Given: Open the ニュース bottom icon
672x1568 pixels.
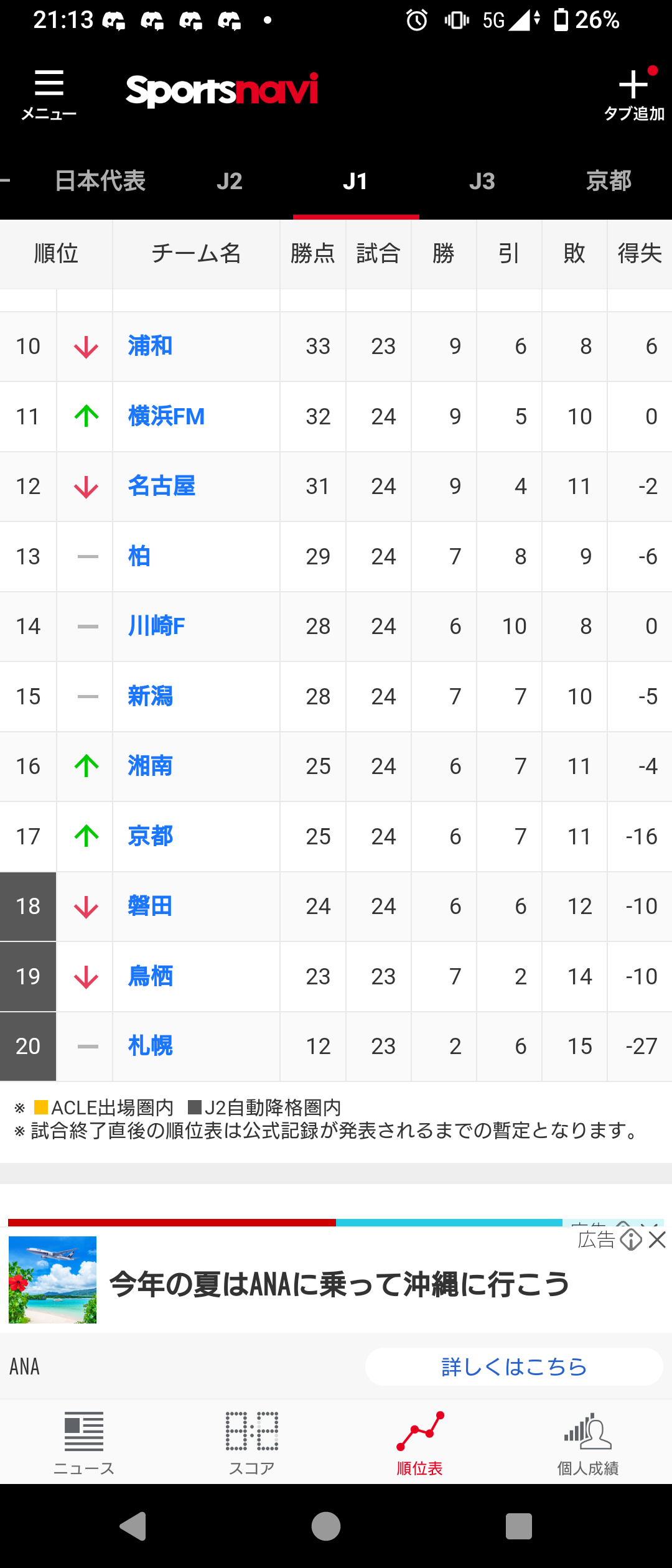Looking at the screenshot, I should [x=84, y=1432].
